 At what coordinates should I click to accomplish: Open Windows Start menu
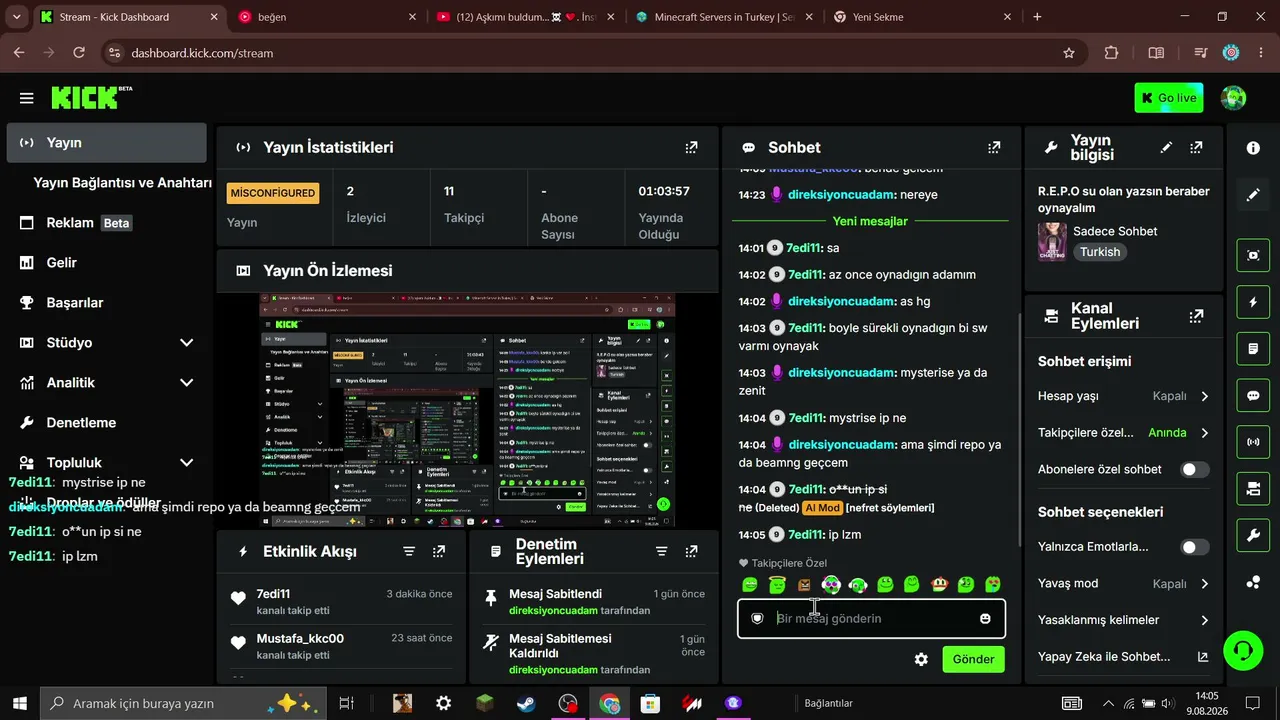20,704
